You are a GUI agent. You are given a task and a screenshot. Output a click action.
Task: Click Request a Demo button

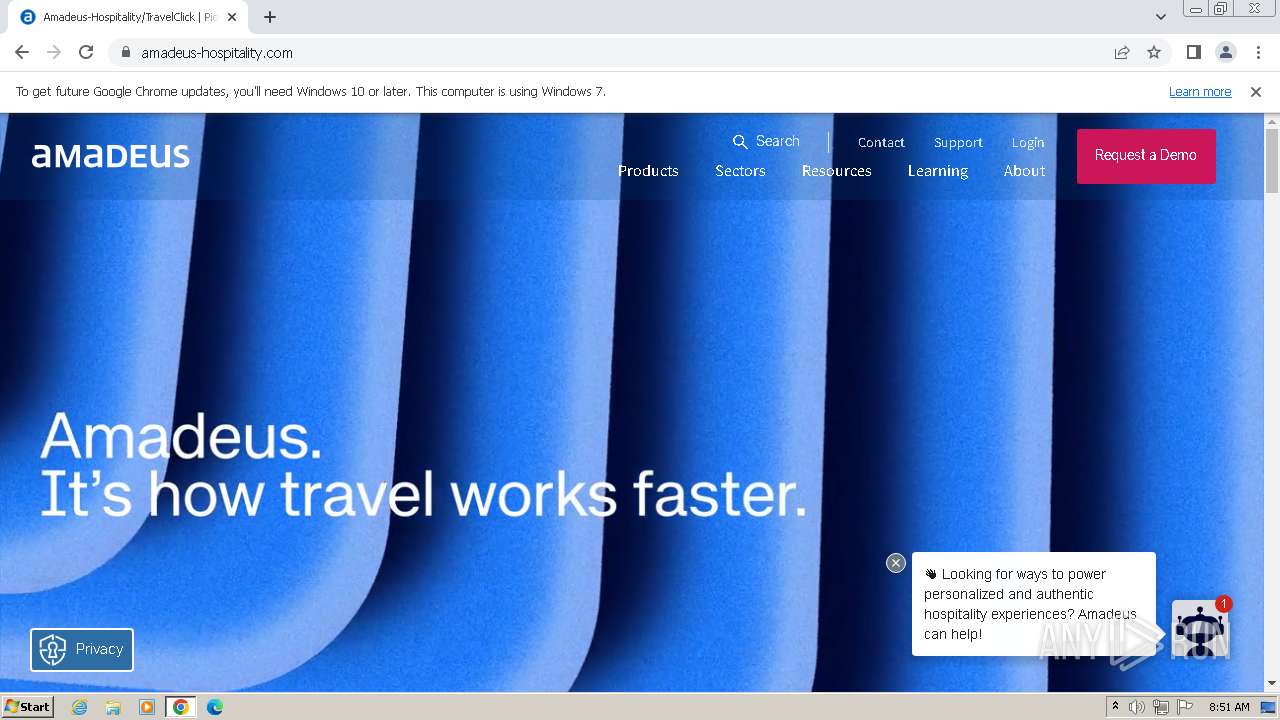(x=1146, y=156)
